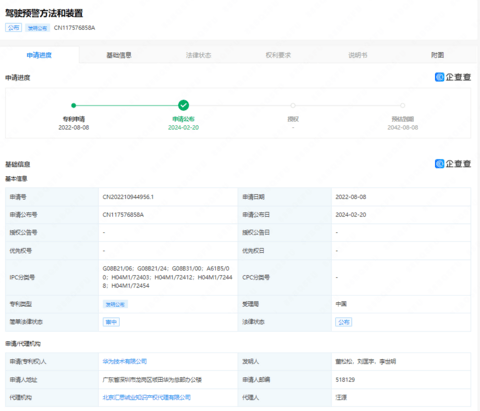Click the 申请/代理机构 subsection heading
Viewport: 480px width, 411px height.
[x=23, y=344]
